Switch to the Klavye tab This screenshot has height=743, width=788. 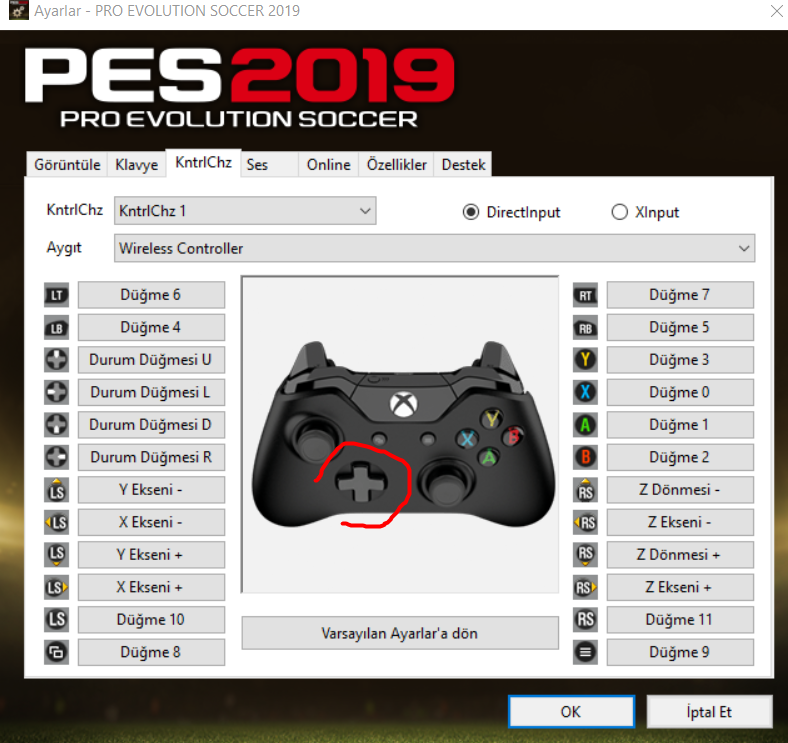pyautogui.click(x=136, y=165)
